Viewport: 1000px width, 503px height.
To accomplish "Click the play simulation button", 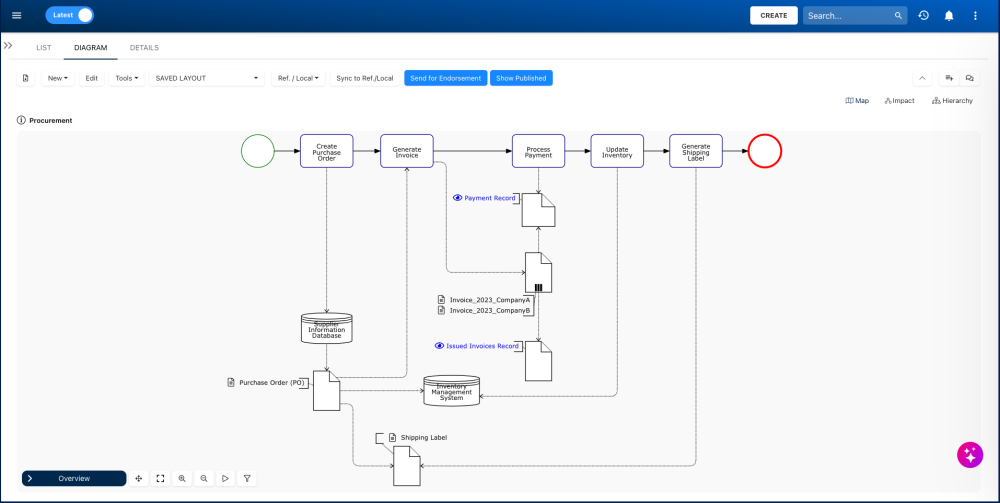I will [x=225, y=478].
